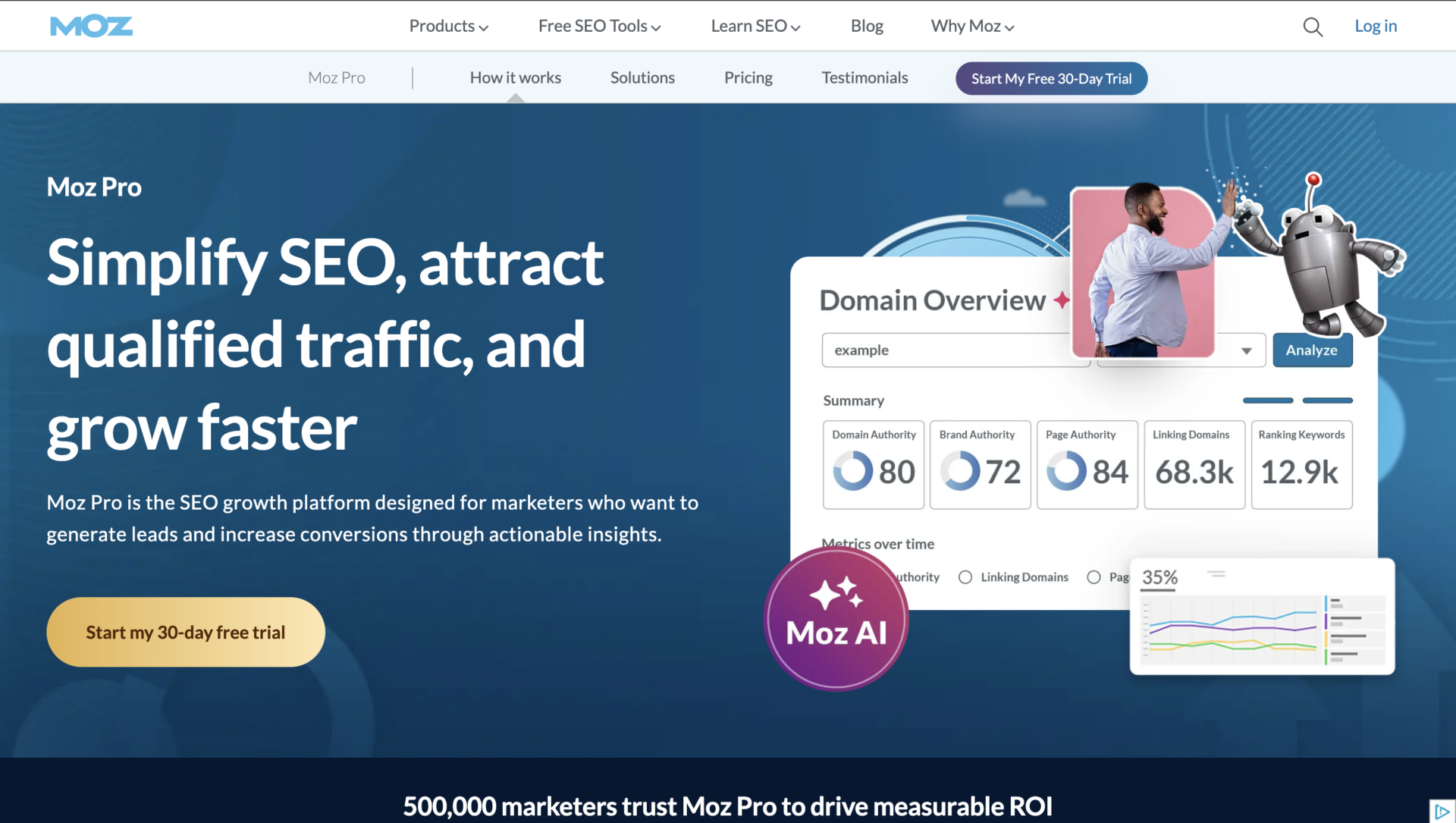The width and height of the screenshot is (1456, 823).
Task: Click Start My Free 30-Day Trial button
Action: [x=1051, y=79]
